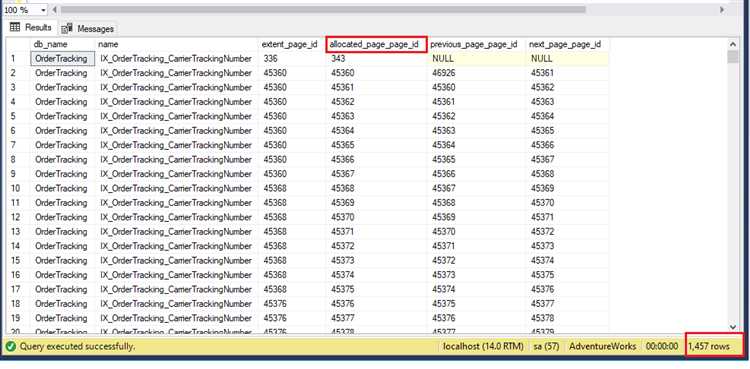Select next page cell 45370

point(567,203)
